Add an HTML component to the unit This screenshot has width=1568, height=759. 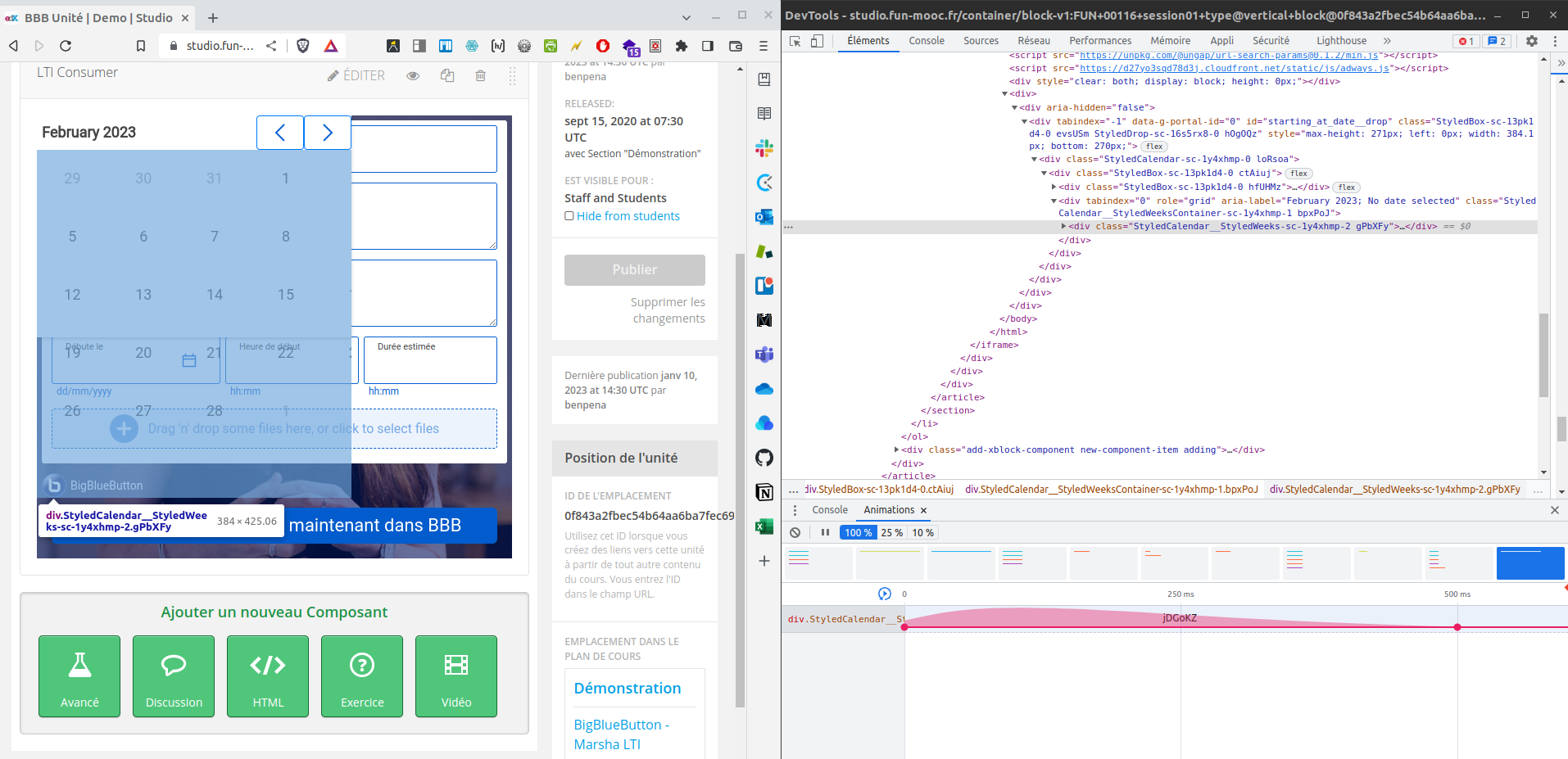[x=267, y=675]
